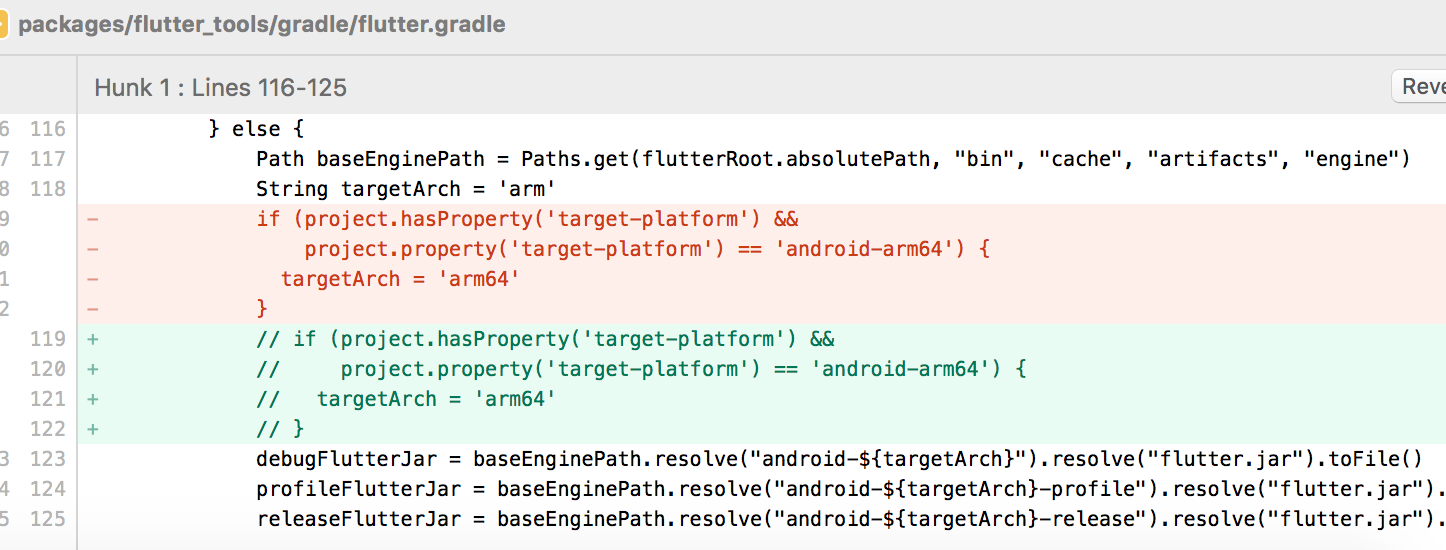
Task: Click the String targetArch = 'arm' line
Action: [x=406, y=189]
